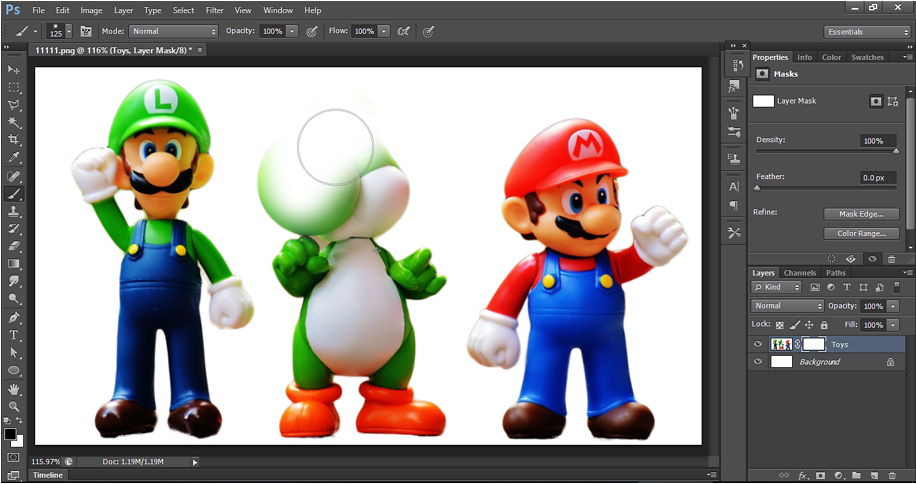Select the Eyedropper tool
Viewport: 916px width, 484px height.
13,158
